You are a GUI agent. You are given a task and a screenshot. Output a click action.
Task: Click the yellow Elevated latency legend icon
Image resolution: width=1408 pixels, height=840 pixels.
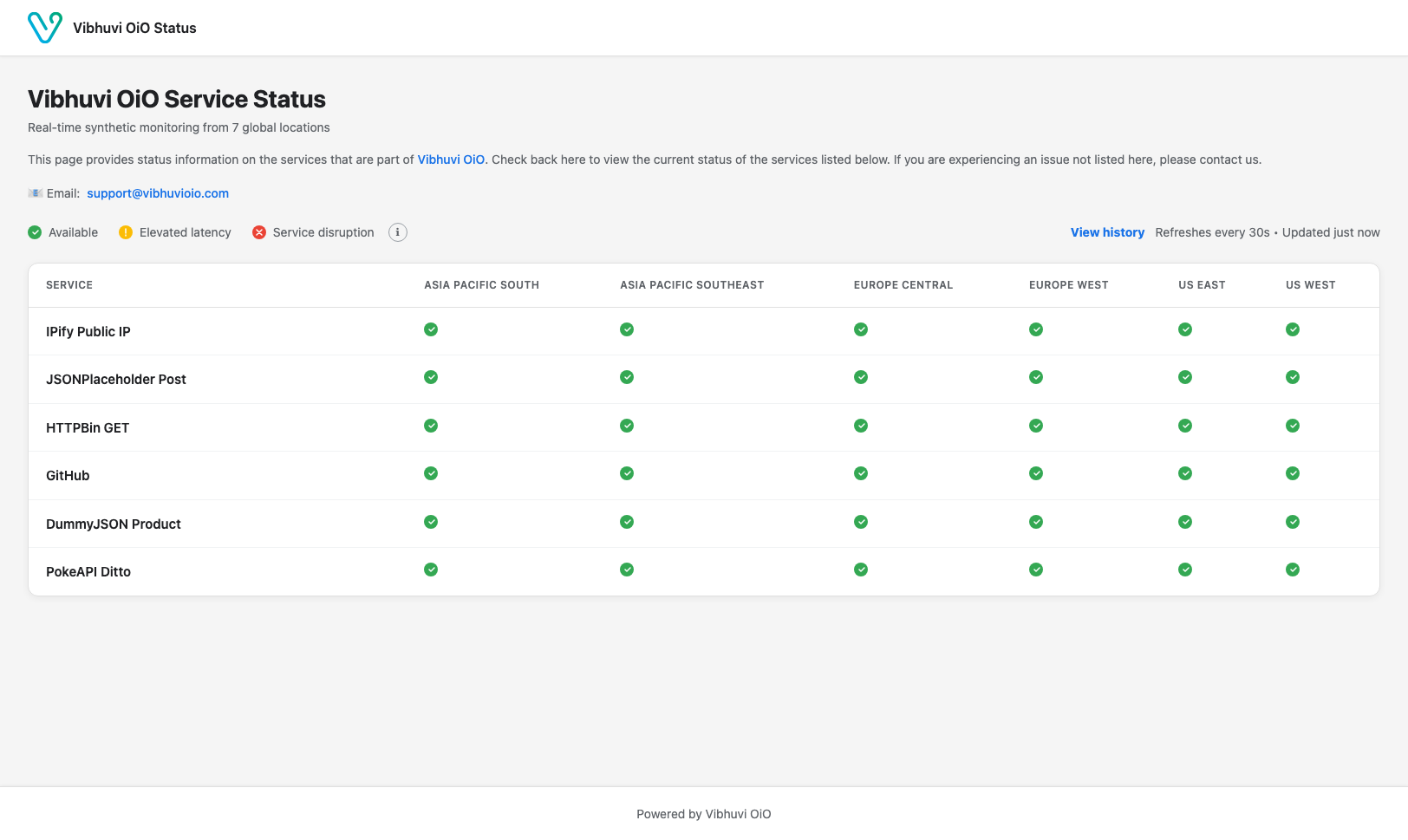click(126, 232)
